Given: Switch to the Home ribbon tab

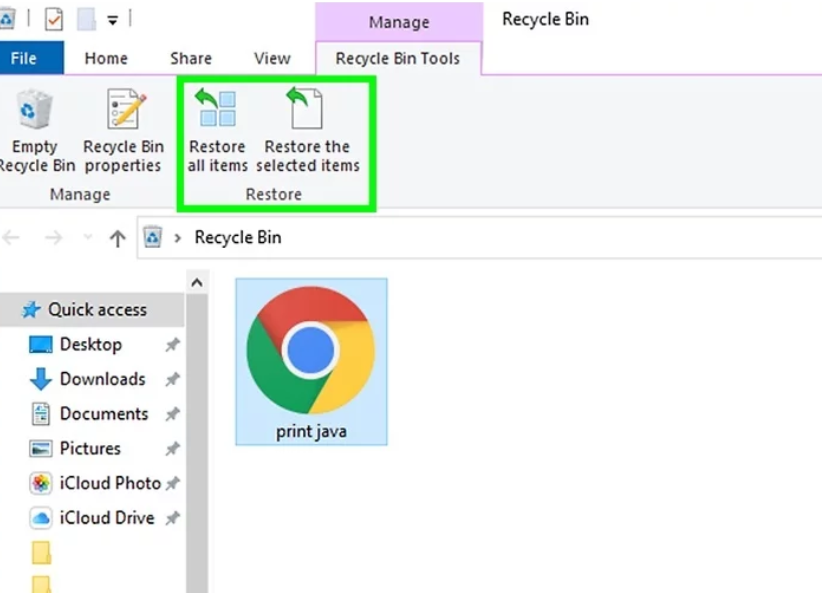Looking at the screenshot, I should tap(106, 58).
